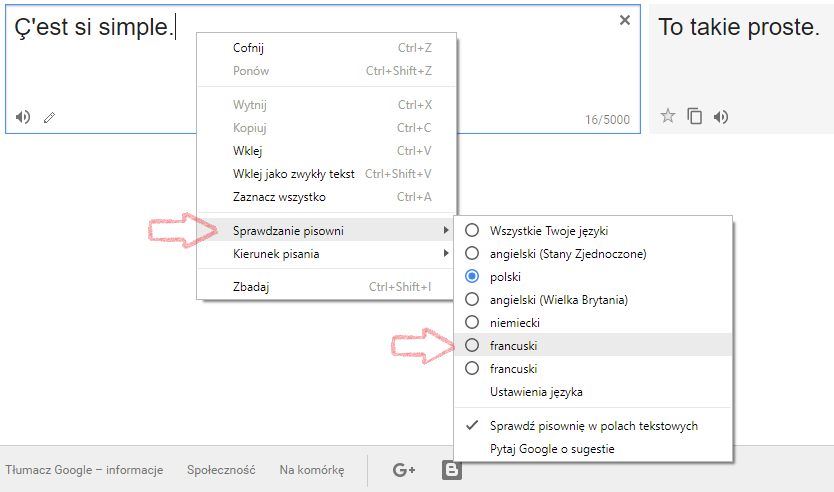Clear the source text with X
Image resolution: width=834 pixels, height=492 pixels.
click(x=625, y=20)
